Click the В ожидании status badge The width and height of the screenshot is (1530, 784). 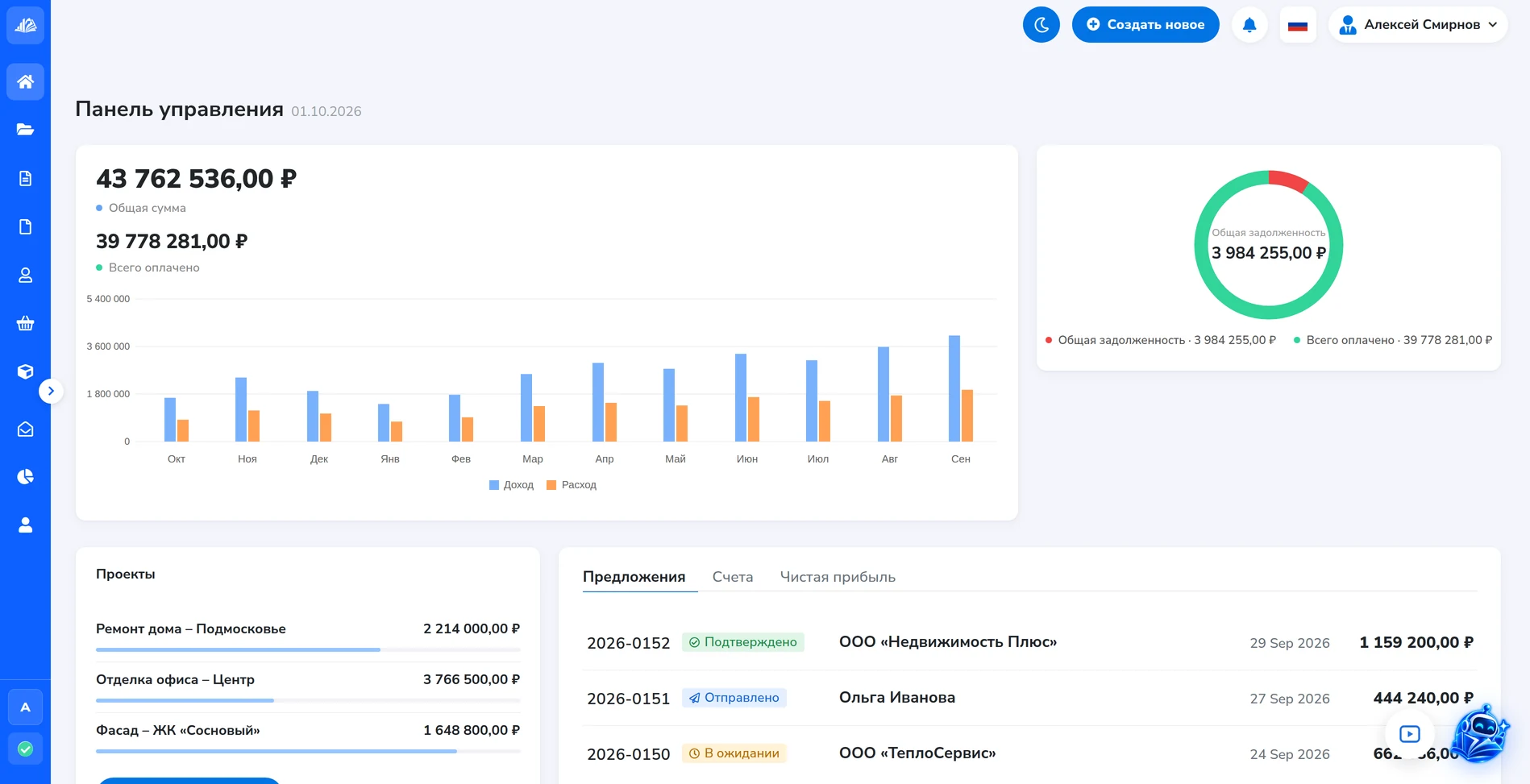734,753
